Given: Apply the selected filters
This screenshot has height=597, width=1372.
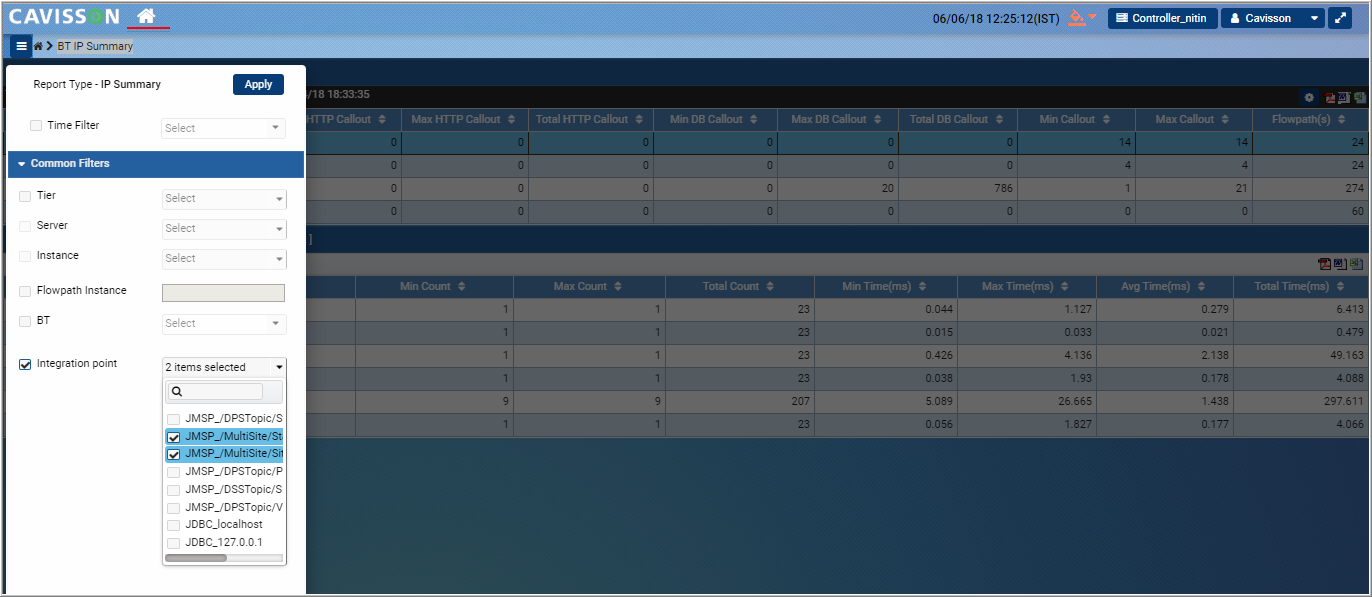Looking at the screenshot, I should (258, 84).
